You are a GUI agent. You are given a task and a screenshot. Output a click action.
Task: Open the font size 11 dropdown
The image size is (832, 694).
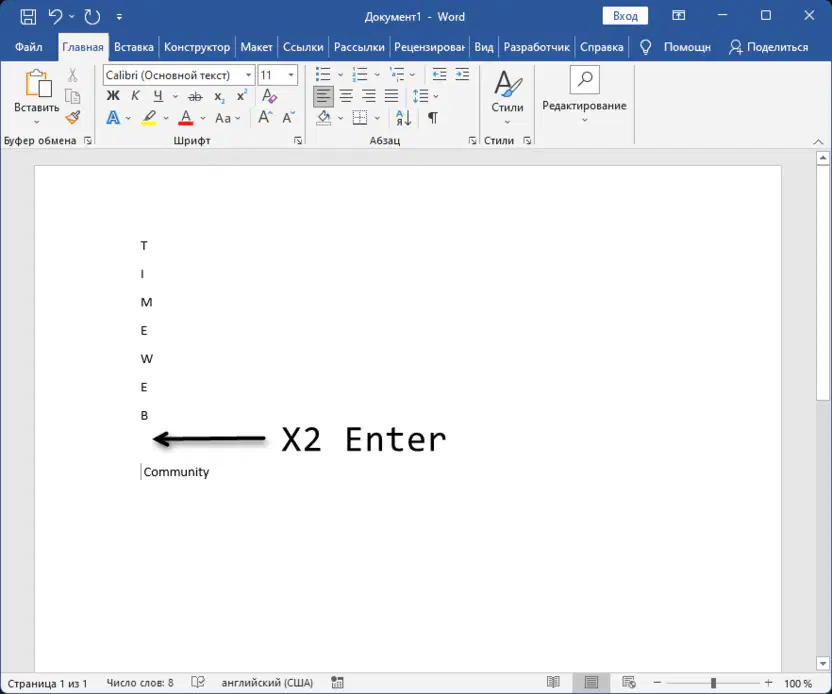[x=291, y=75]
